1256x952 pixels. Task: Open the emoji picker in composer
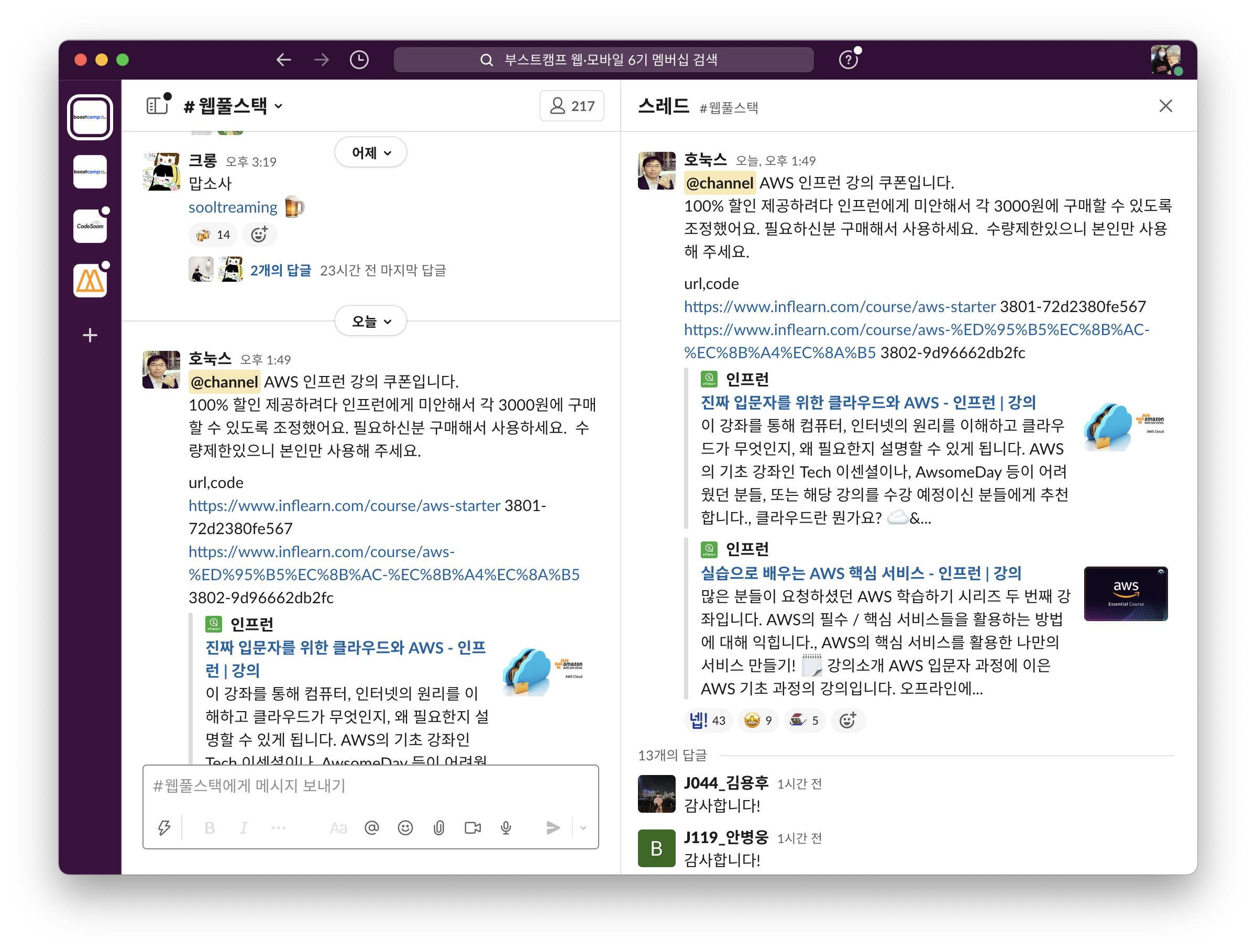coord(405,828)
